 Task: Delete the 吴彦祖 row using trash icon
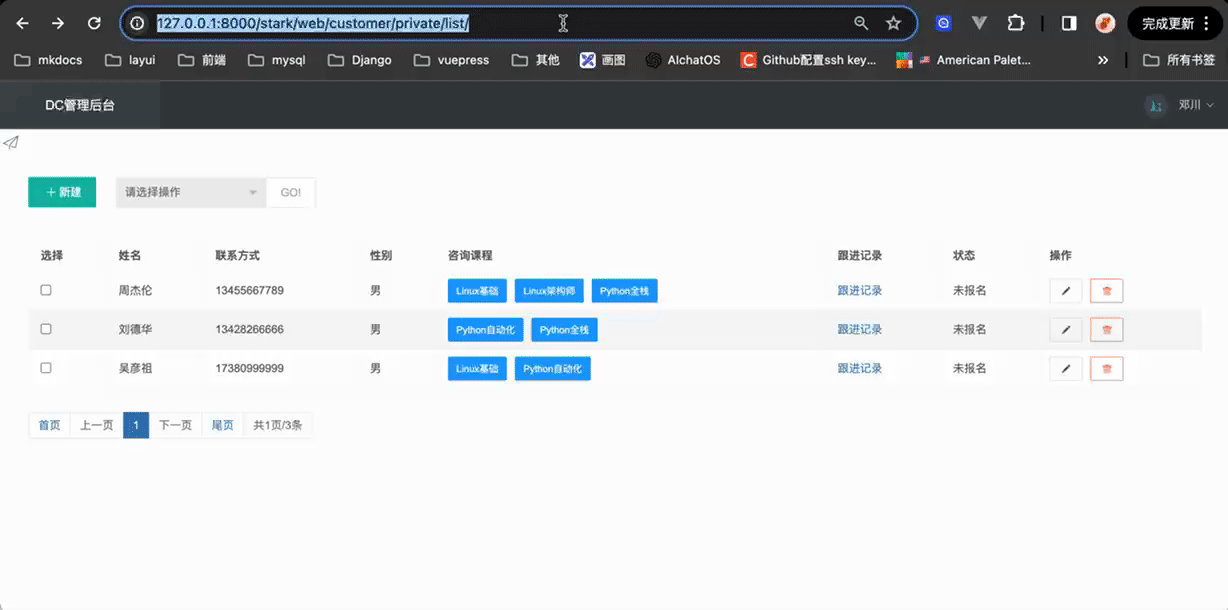click(x=1106, y=369)
